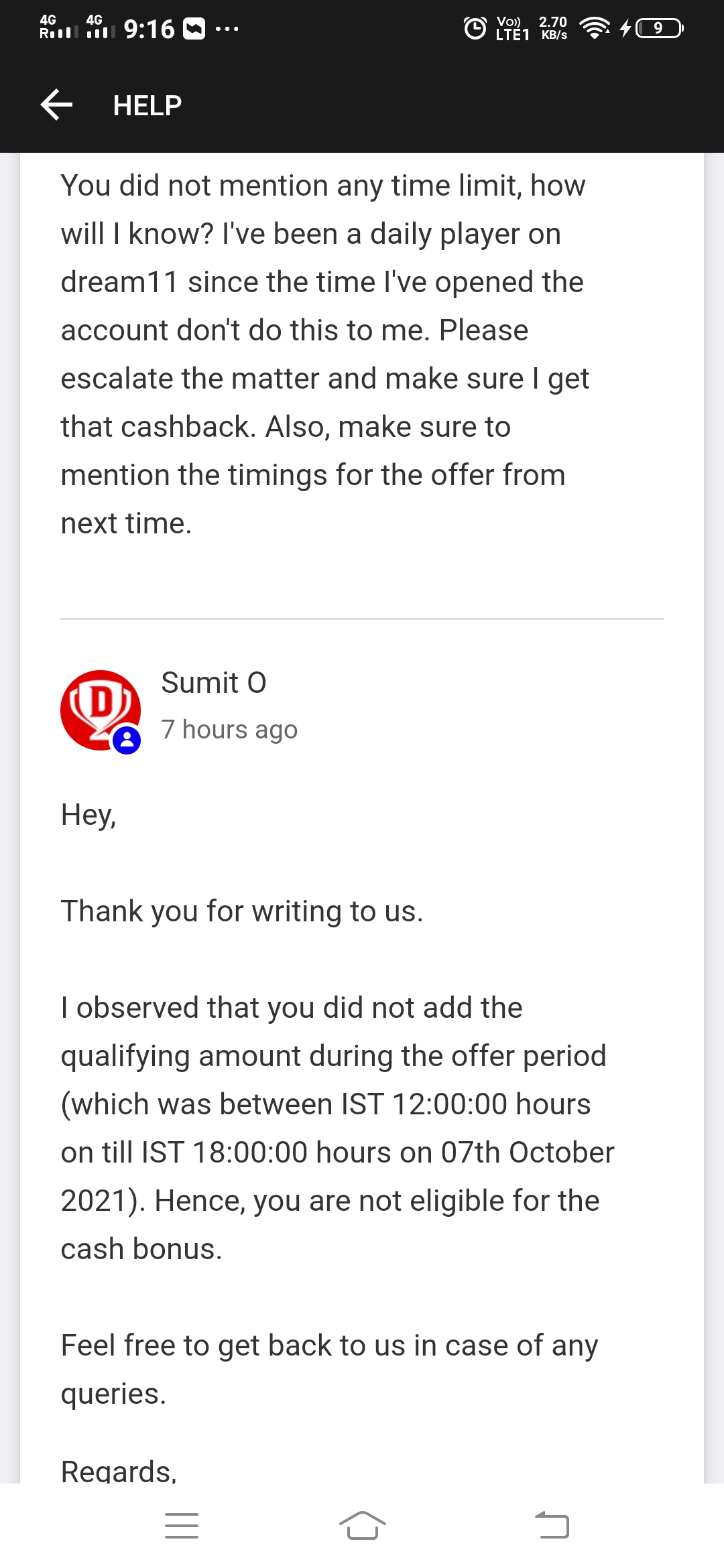
Task: Tap the blue agent badge on avatar
Action: tap(127, 740)
